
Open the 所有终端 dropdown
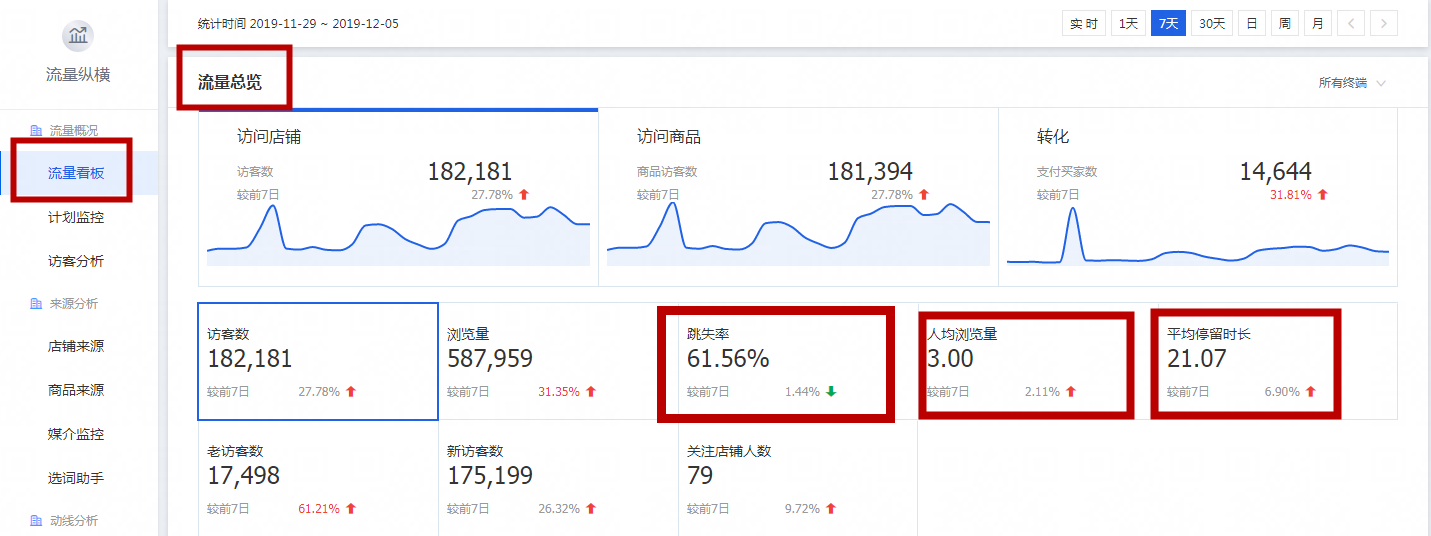[1352, 83]
